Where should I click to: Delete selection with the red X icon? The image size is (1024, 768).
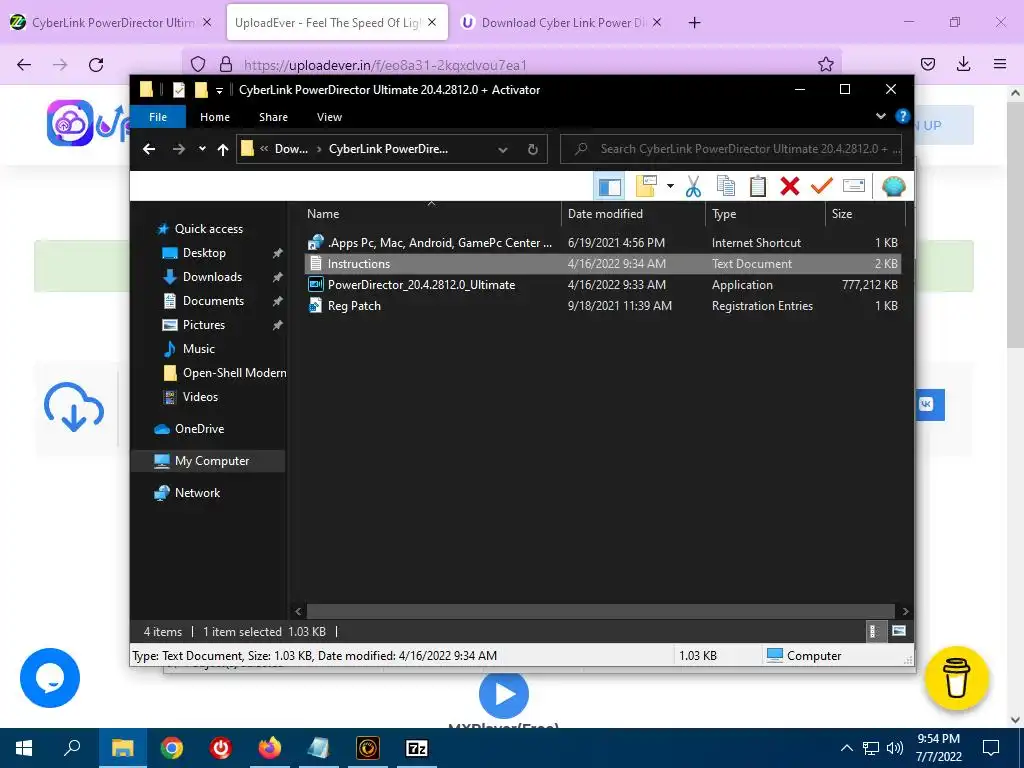pyautogui.click(x=790, y=187)
